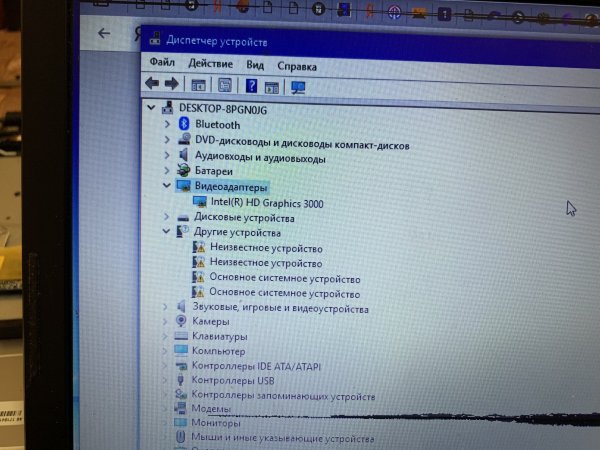
Task: Collapse the Видеоадаптеры category
Action: (166, 186)
